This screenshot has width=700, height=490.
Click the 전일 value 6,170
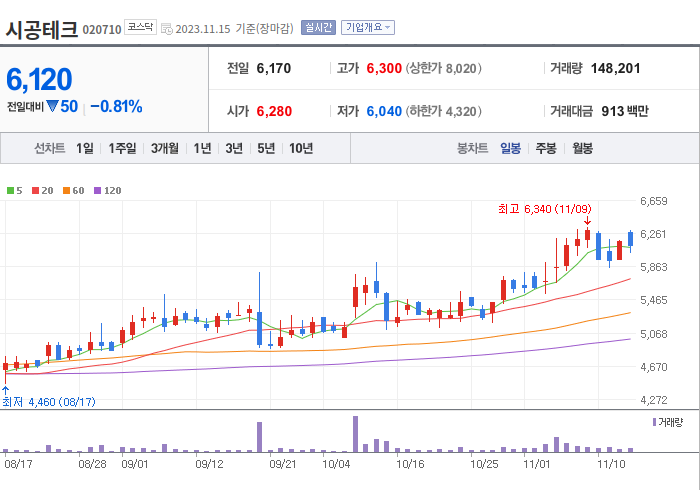point(274,68)
